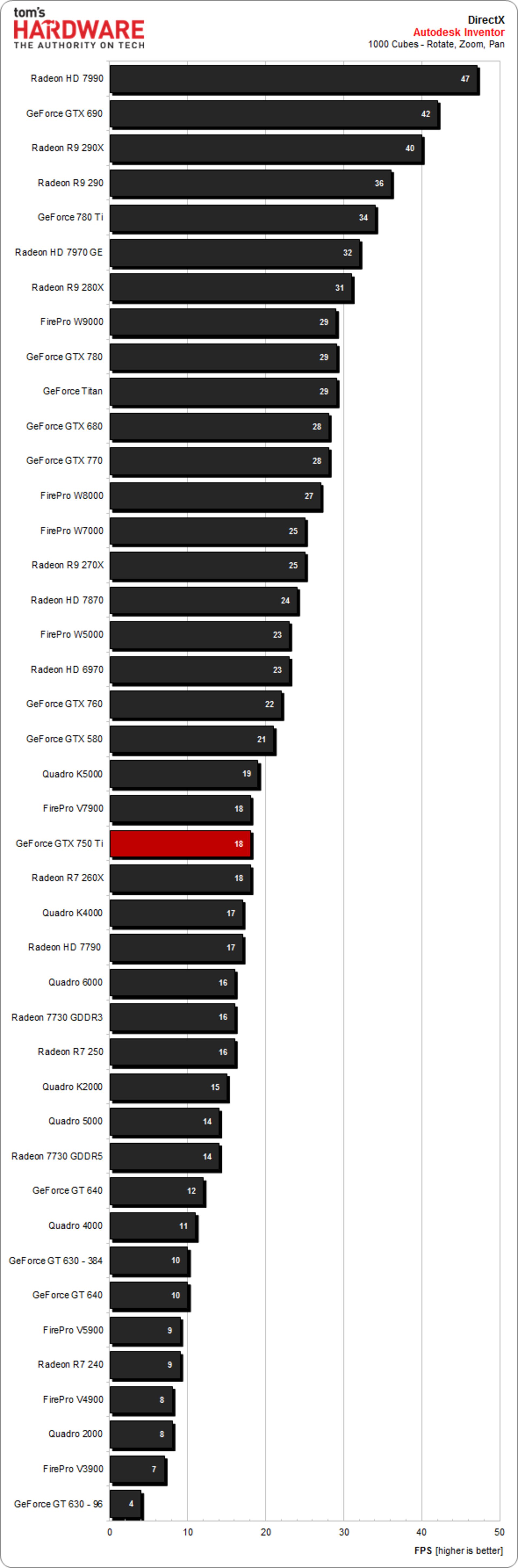Image resolution: width=518 pixels, height=1568 pixels.
Task: Select the FirePro W9000 bar
Action: click(x=223, y=322)
